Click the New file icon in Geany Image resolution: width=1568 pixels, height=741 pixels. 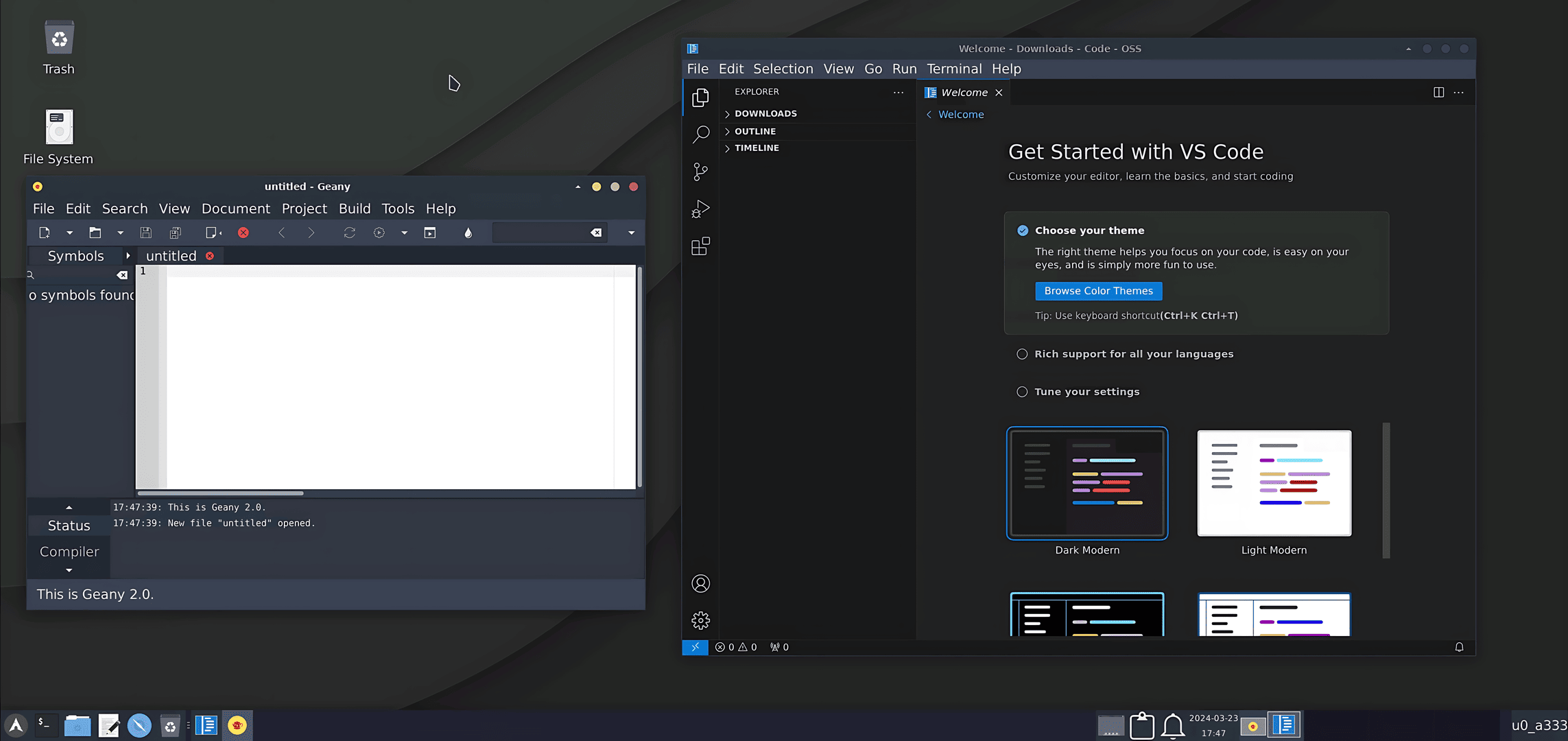click(x=44, y=232)
